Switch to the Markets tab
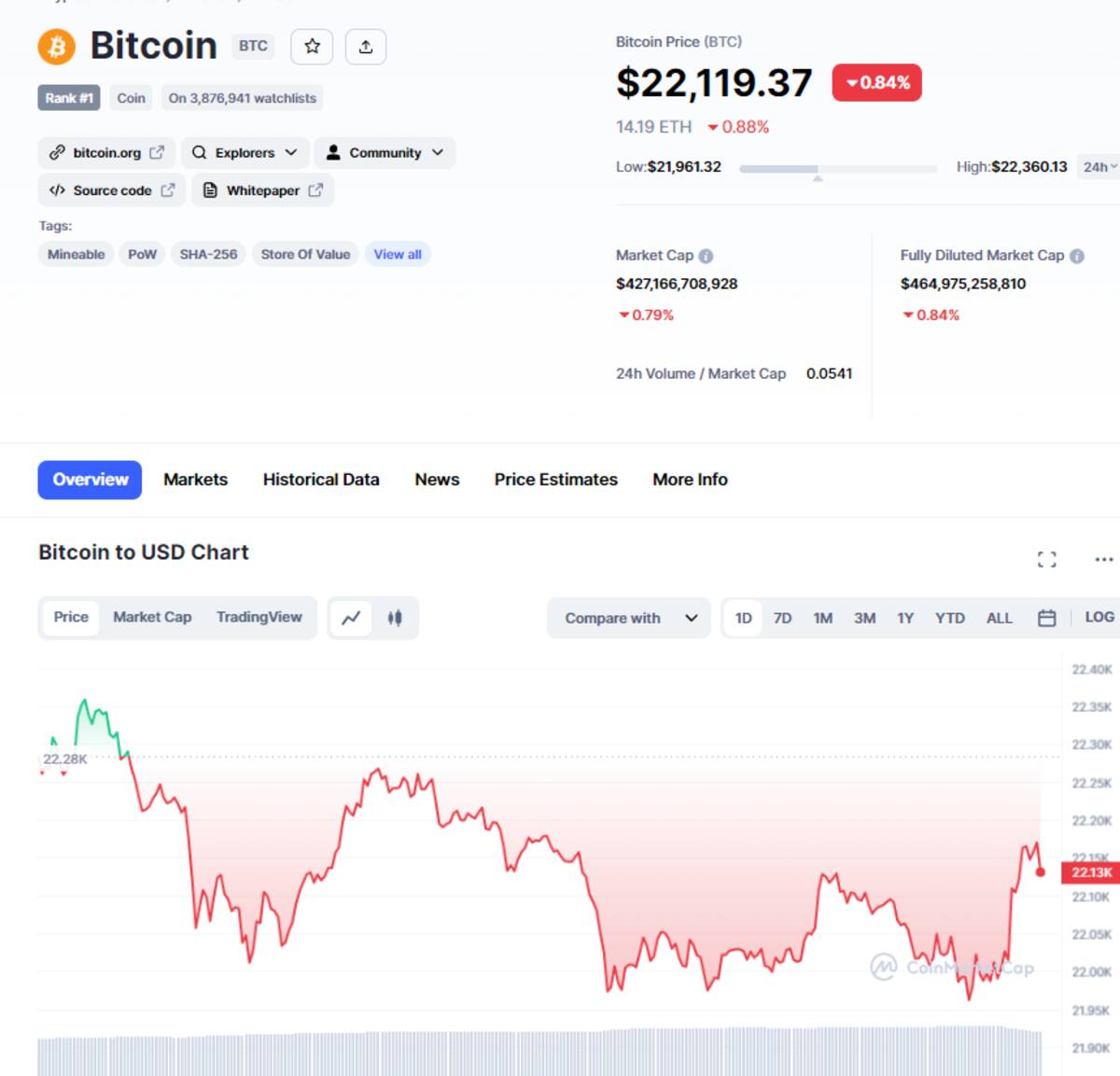This screenshot has width=1120, height=1076. 195,480
